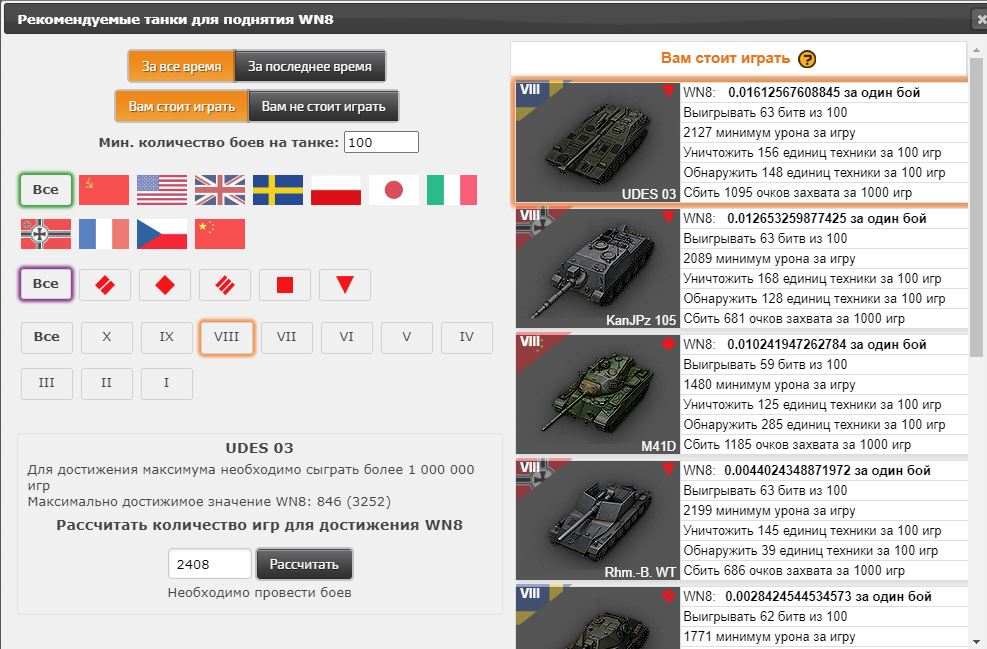The height and width of the screenshot is (649, 987).
Task: Filter by the square SPG class icon
Action: pyautogui.click(x=285, y=285)
